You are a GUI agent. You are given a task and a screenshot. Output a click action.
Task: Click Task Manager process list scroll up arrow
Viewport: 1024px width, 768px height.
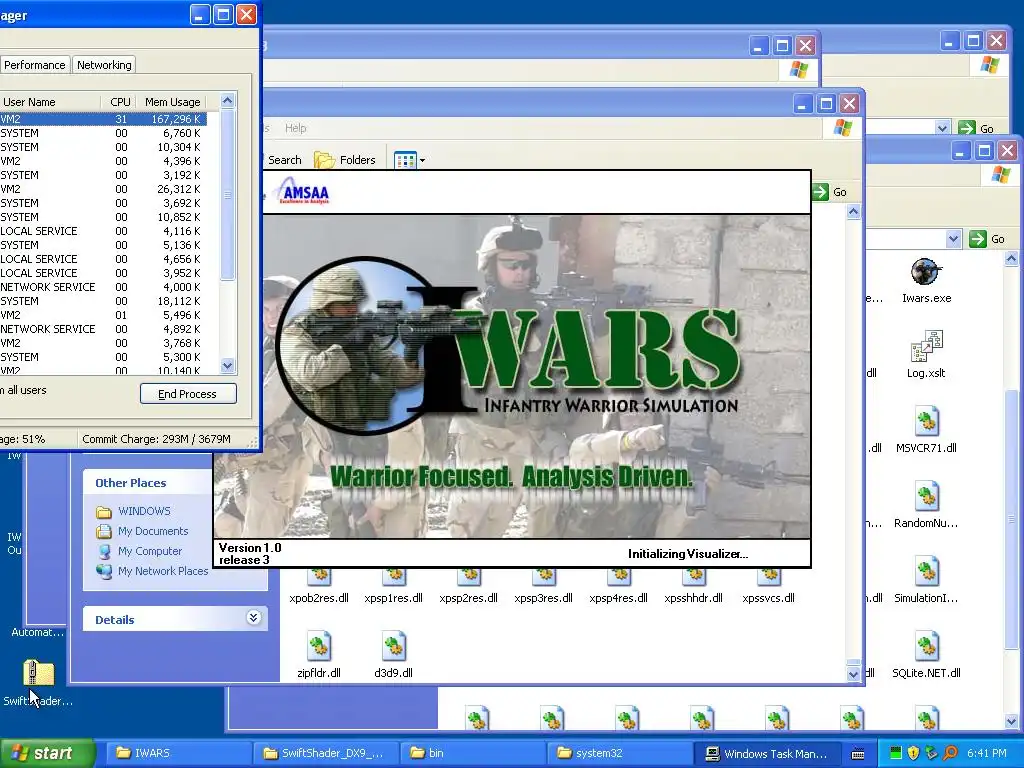pos(227,101)
